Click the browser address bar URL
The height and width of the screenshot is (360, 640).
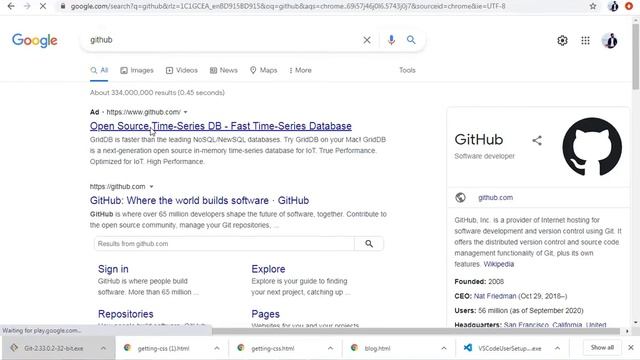tap(288, 6)
